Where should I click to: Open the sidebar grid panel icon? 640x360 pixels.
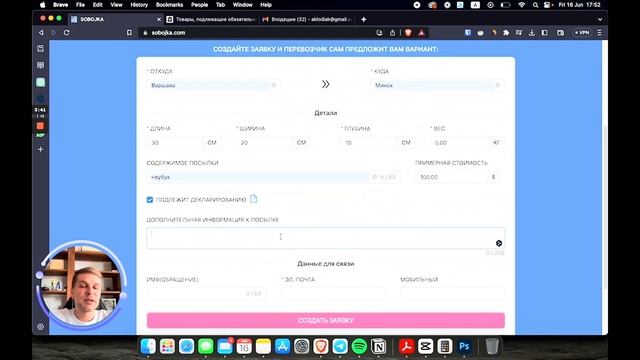(x=40, y=65)
